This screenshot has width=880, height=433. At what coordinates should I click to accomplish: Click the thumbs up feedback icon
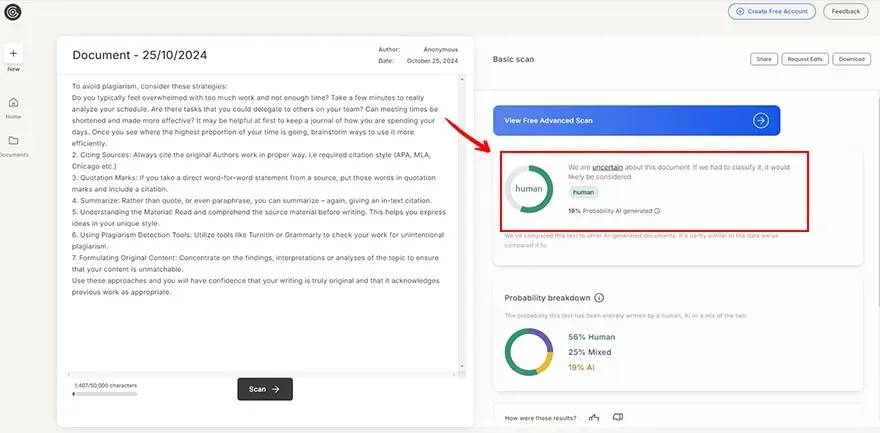[594, 417]
